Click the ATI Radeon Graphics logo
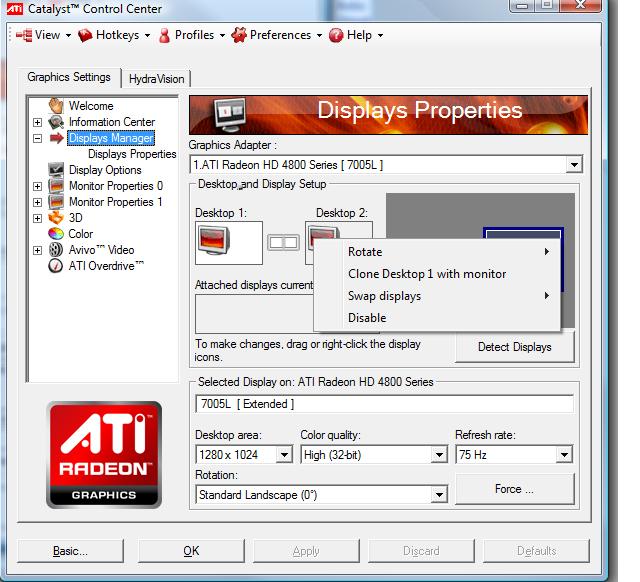The width and height of the screenshot is (640, 582). [x=104, y=455]
